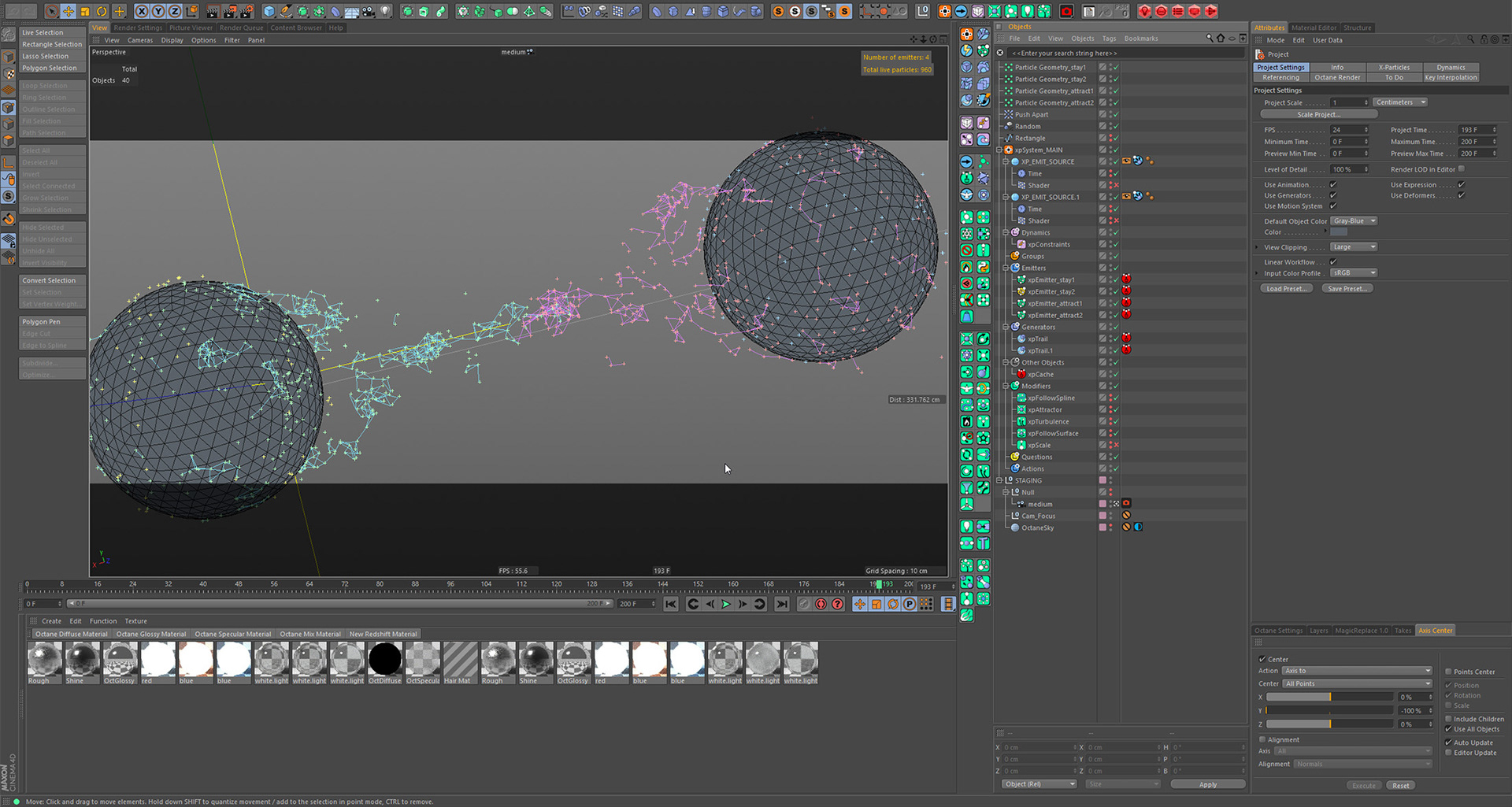This screenshot has width=1512, height=807.
Task: Toggle the Include Children checkbox
Action: (1448, 719)
